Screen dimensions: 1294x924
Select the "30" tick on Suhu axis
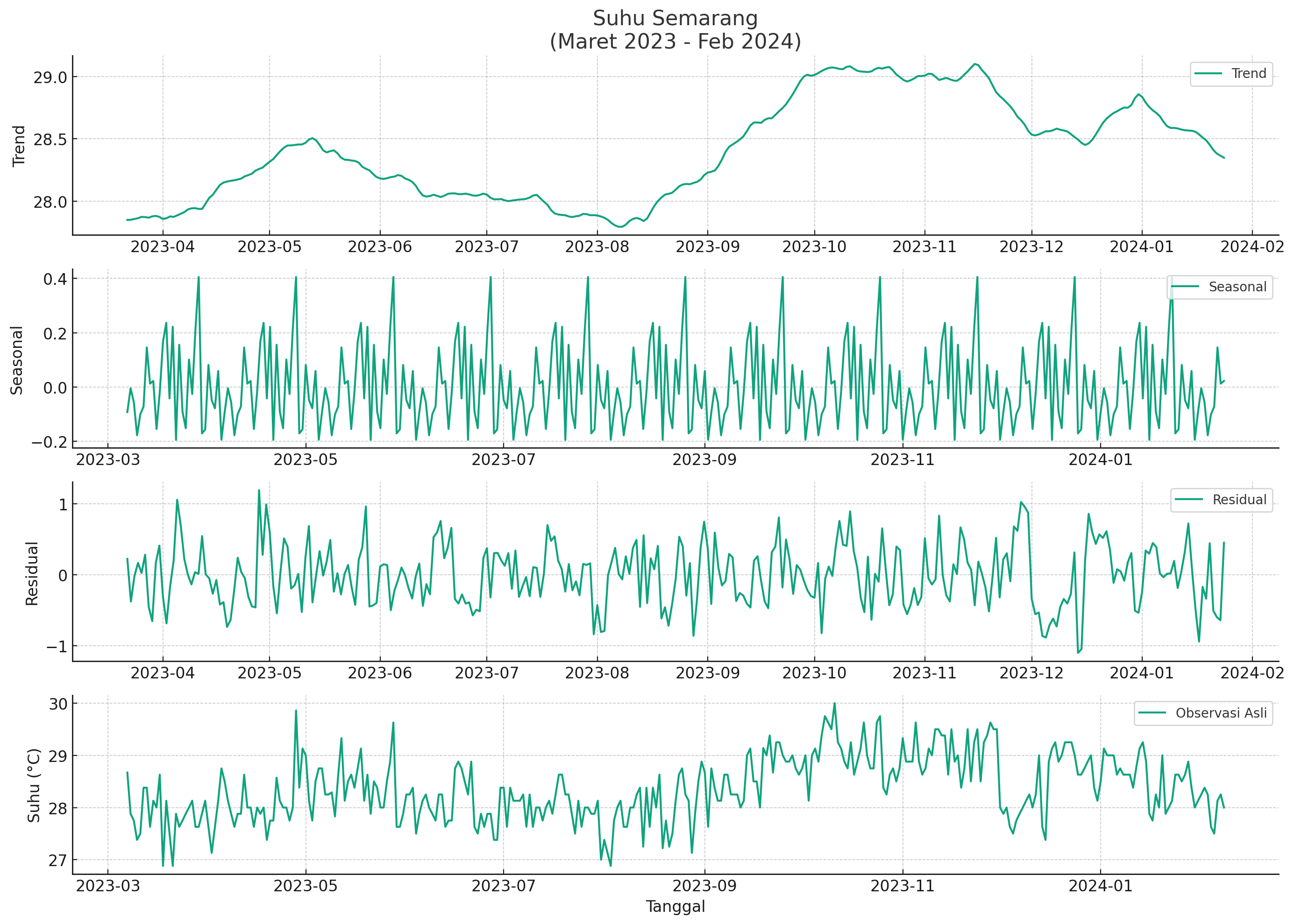(57, 705)
